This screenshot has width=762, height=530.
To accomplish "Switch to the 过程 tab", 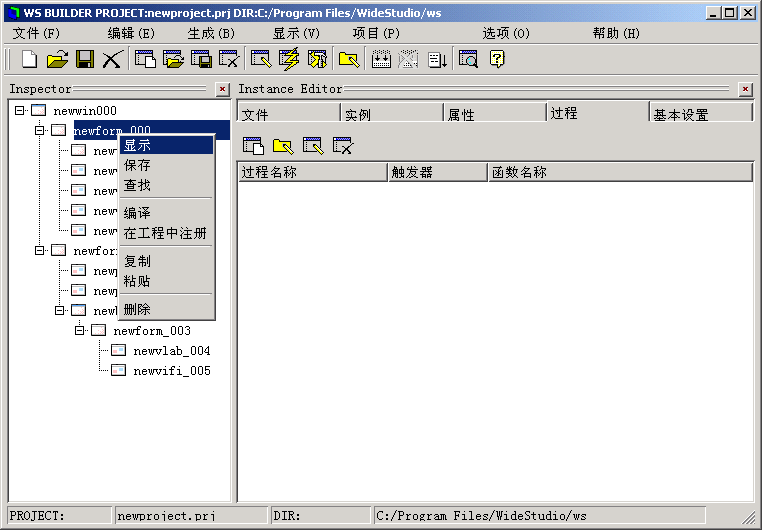I will 598,112.
